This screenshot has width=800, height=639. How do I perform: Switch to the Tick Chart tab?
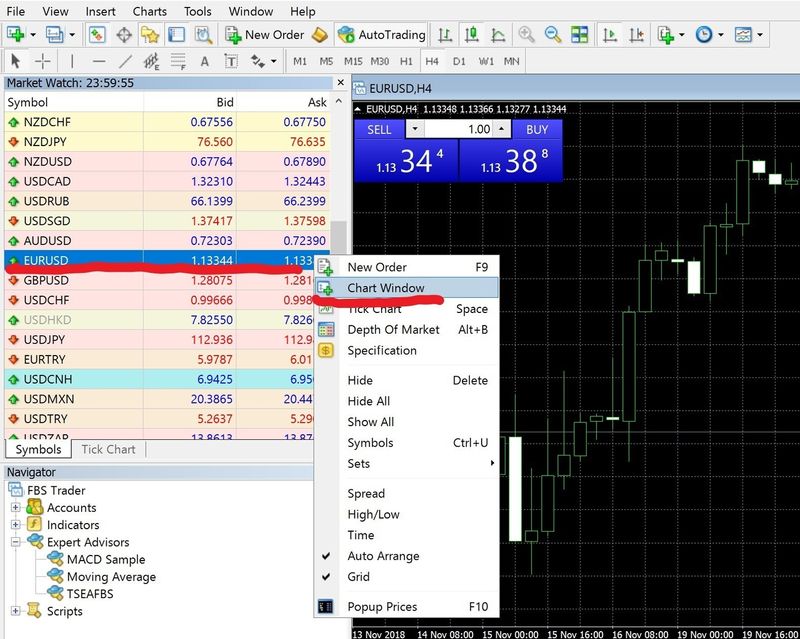point(108,450)
